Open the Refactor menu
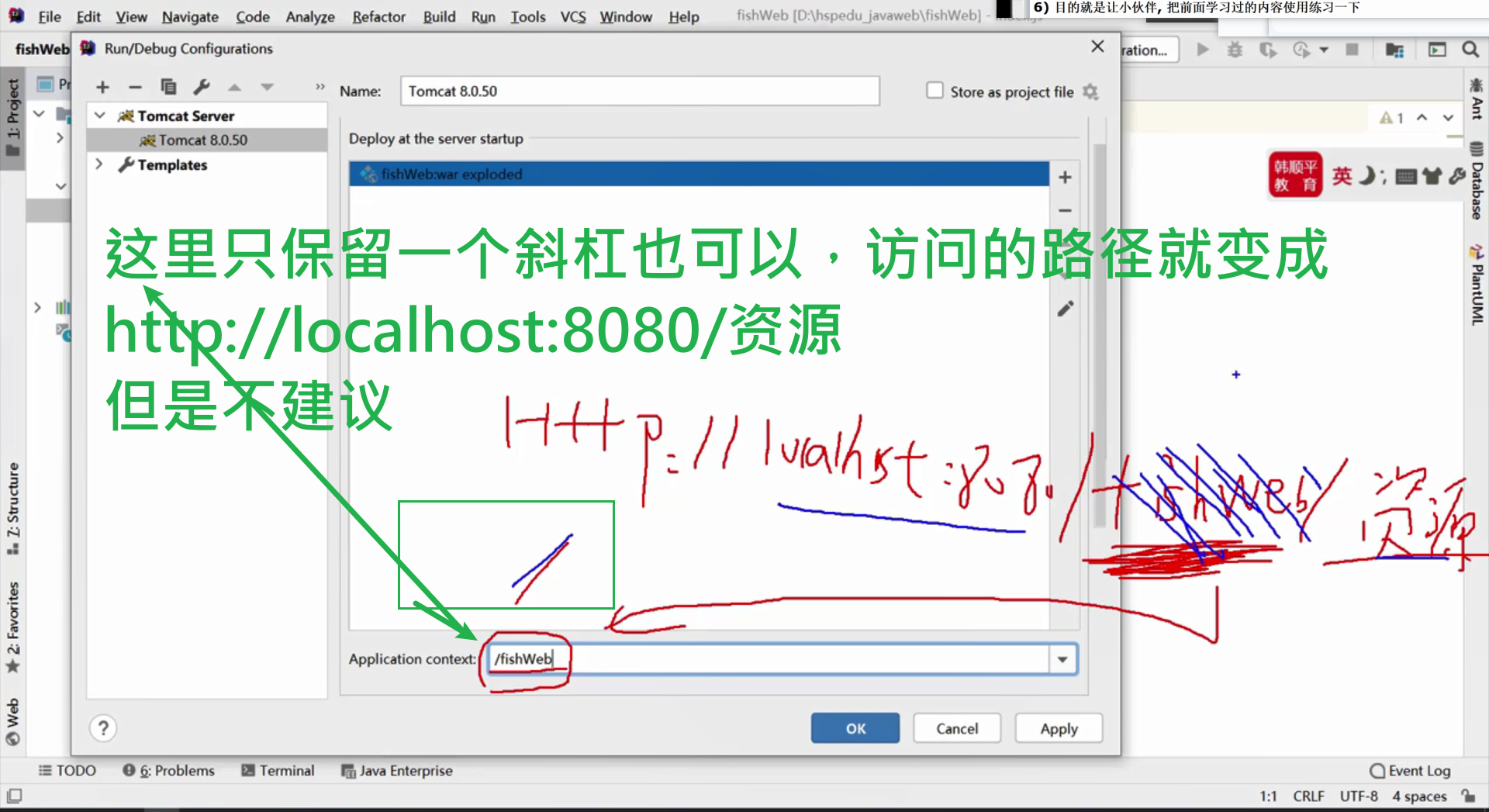 click(x=378, y=16)
